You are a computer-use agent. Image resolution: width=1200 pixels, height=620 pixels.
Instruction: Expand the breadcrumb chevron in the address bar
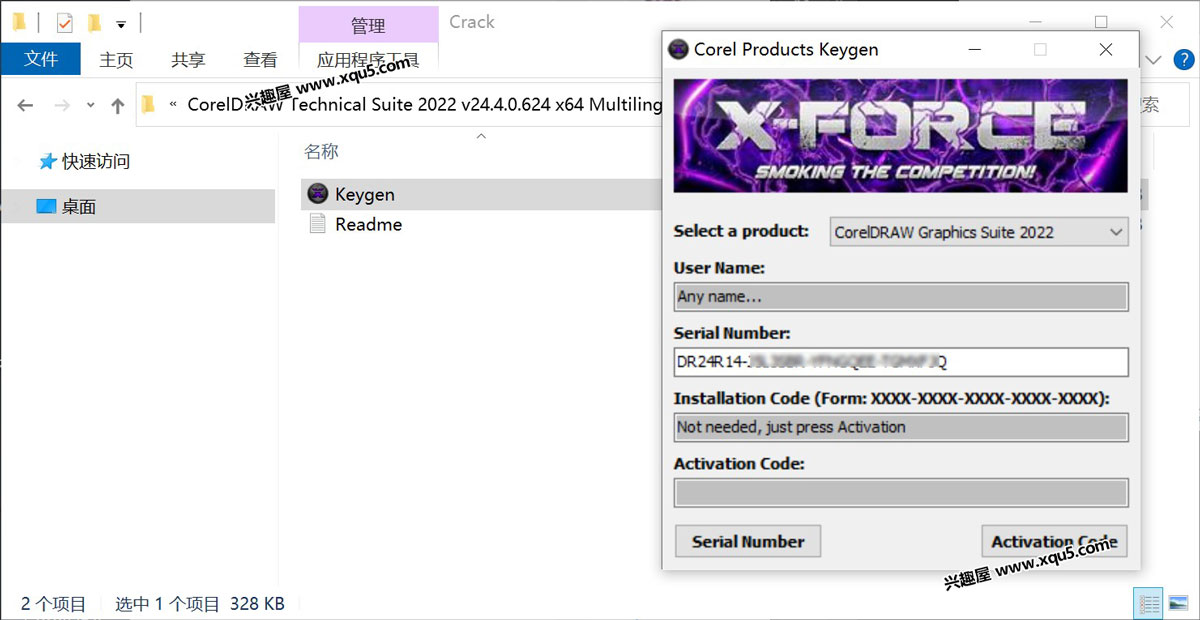point(174,104)
